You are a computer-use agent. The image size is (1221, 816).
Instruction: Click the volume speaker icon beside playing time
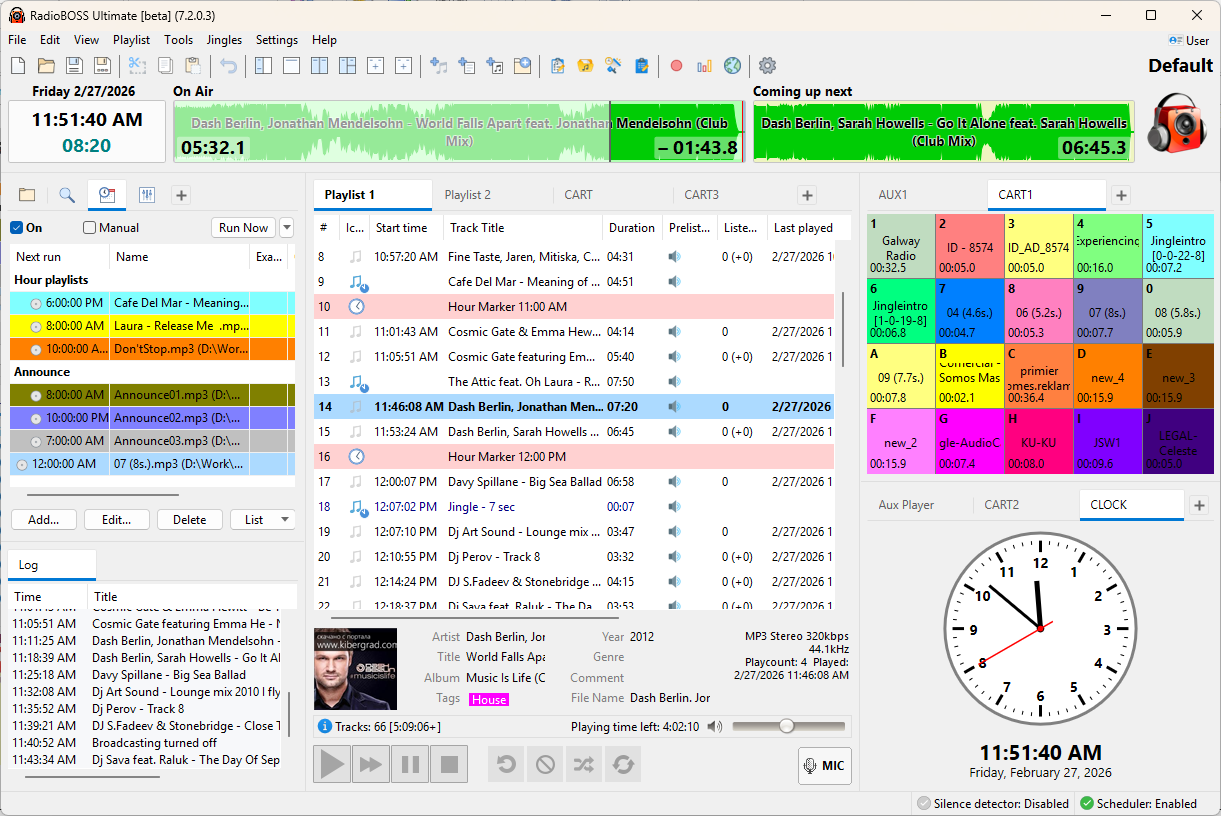click(715, 726)
